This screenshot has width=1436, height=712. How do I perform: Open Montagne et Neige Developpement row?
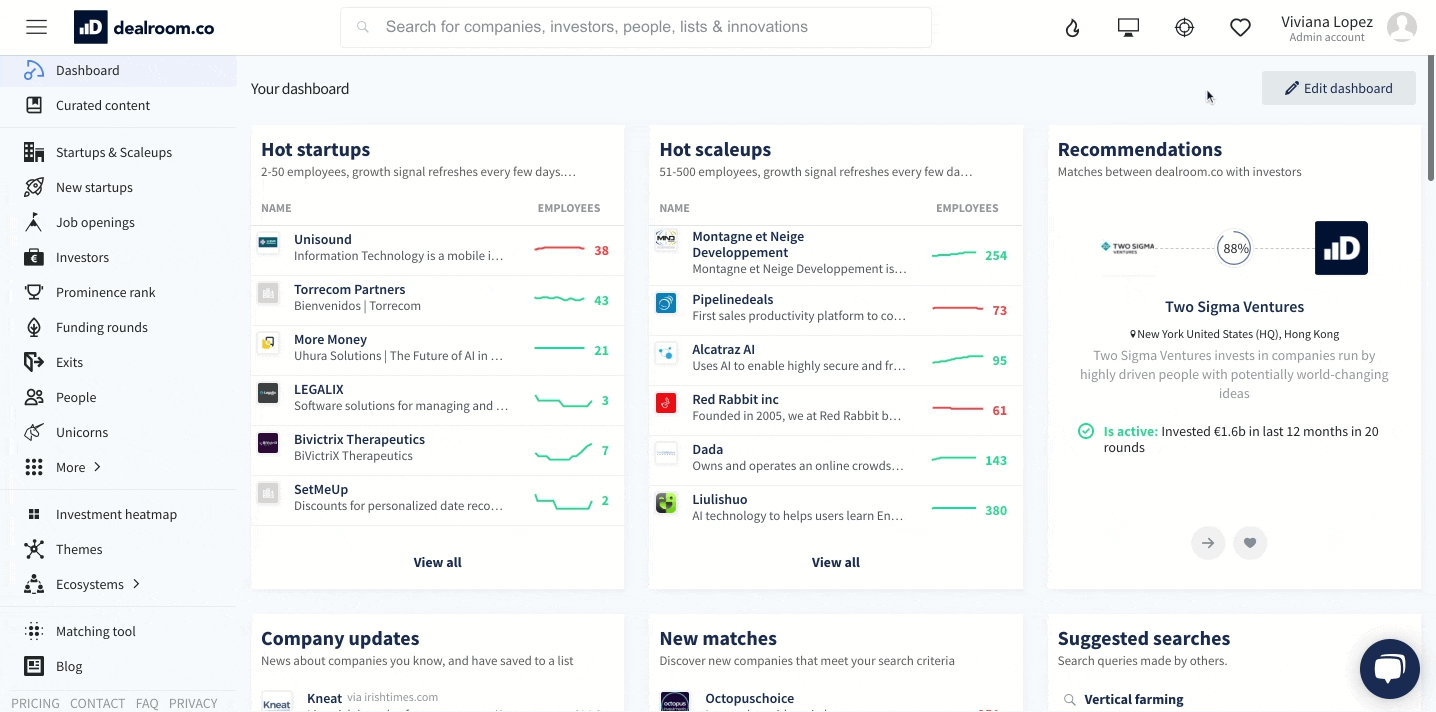836,255
